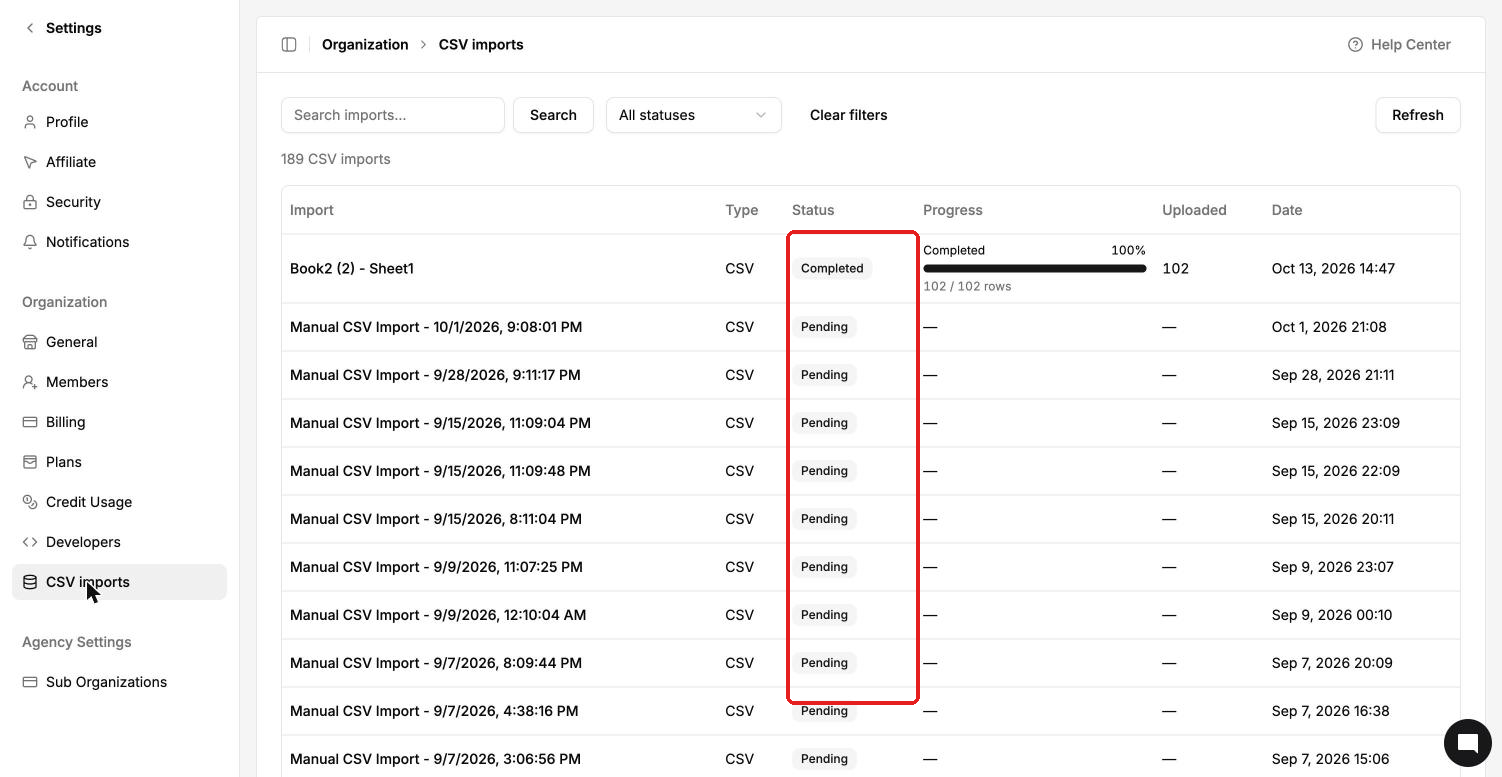Click the 189 CSV imports count text
This screenshot has width=1502, height=777.
(x=336, y=159)
